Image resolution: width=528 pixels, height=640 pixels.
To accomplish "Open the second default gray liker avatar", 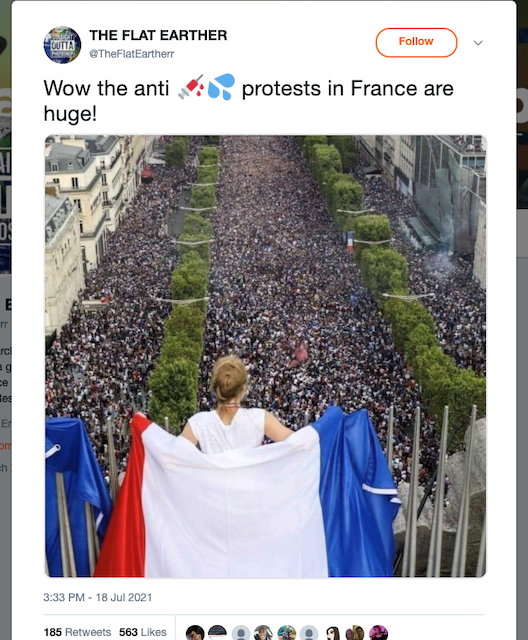I will click(309, 633).
